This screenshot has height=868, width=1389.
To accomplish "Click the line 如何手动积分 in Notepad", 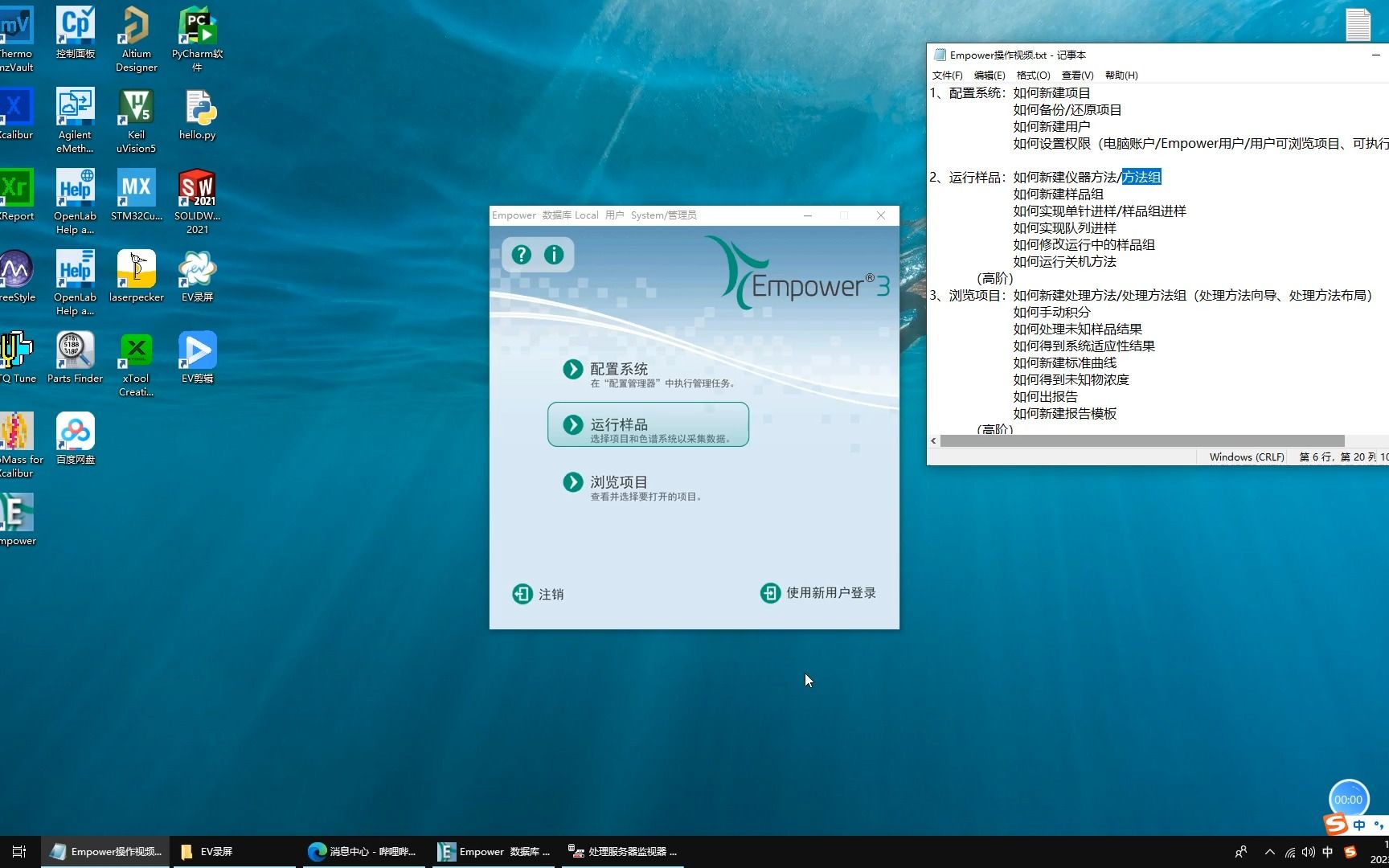I will point(1051,312).
